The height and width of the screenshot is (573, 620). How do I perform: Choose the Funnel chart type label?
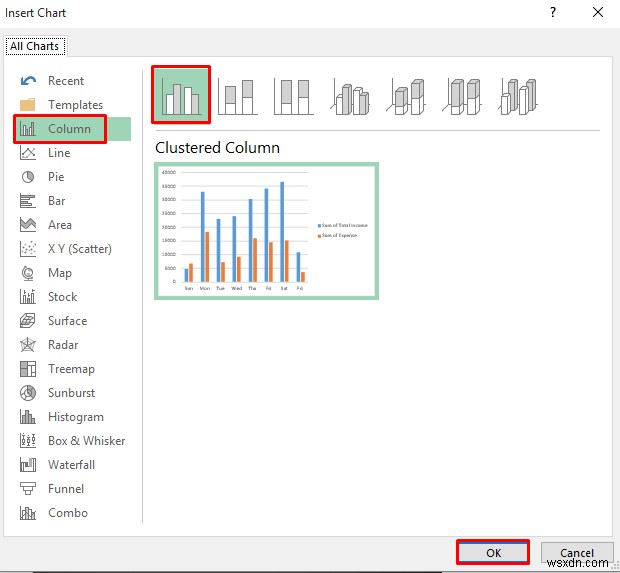(66, 489)
